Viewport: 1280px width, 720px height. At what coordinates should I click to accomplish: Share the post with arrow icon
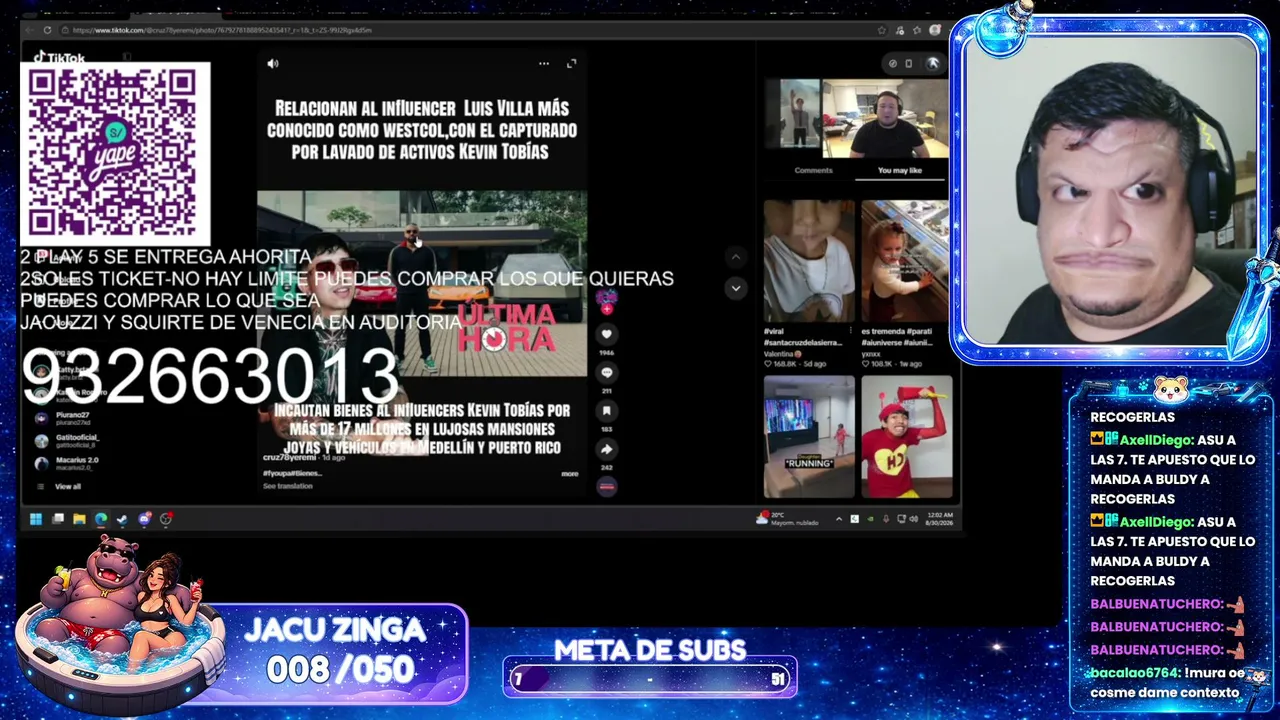[606, 449]
